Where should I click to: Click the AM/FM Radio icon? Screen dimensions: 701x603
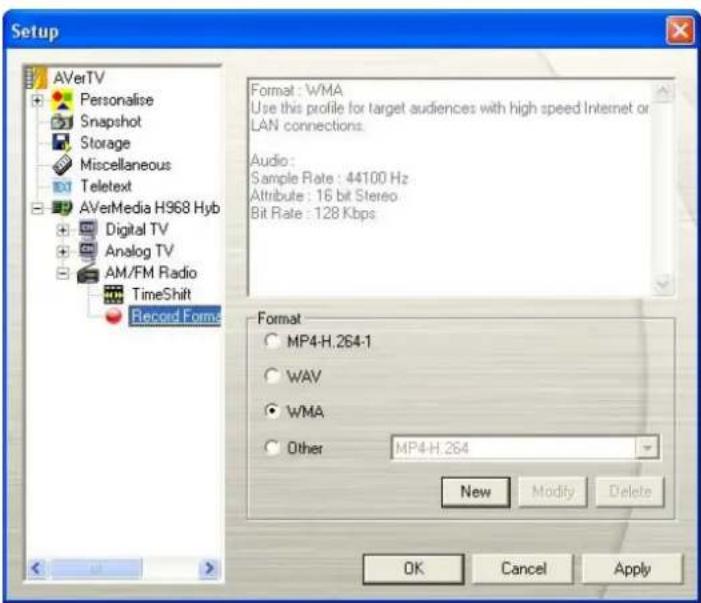coord(88,273)
